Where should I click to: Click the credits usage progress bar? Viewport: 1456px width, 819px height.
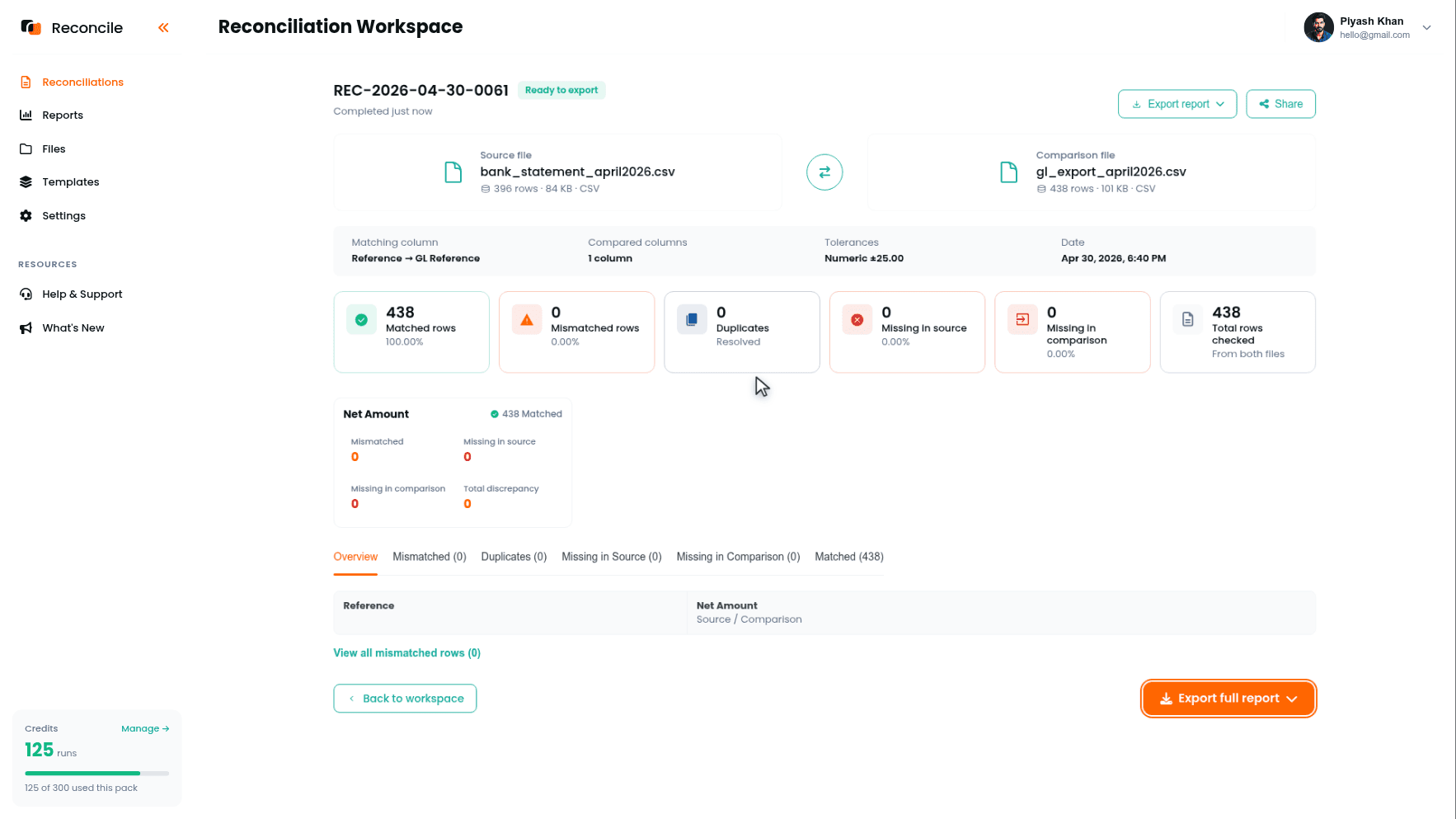tap(97, 774)
